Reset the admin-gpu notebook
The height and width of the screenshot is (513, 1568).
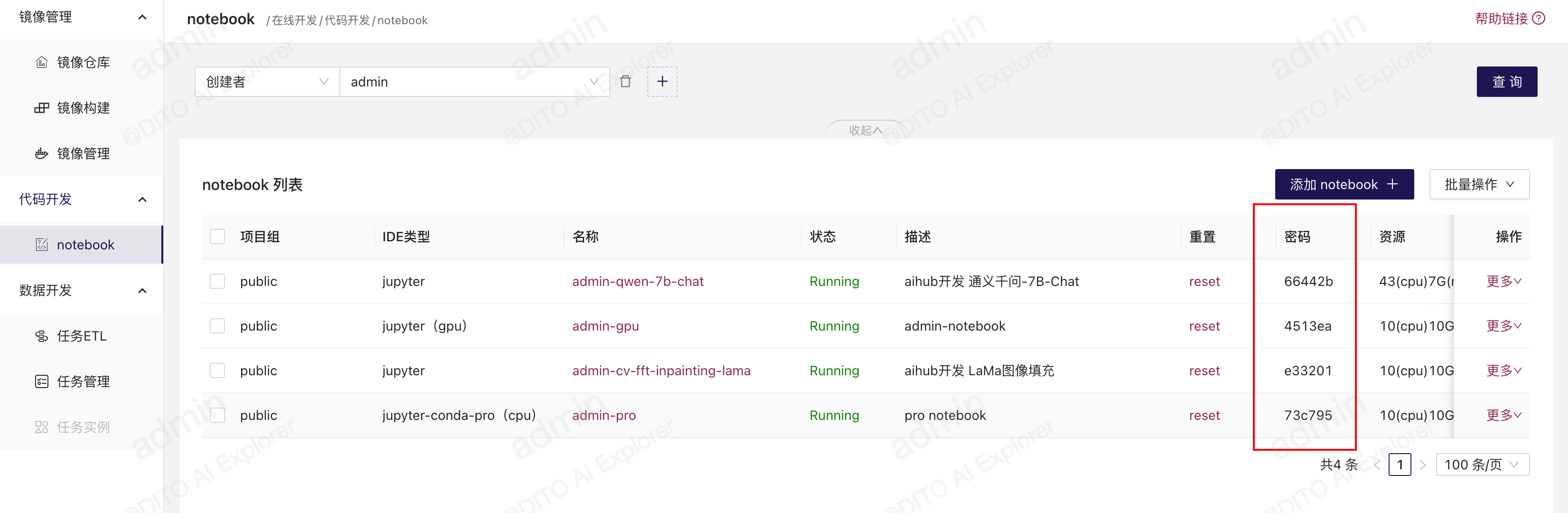(1204, 326)
